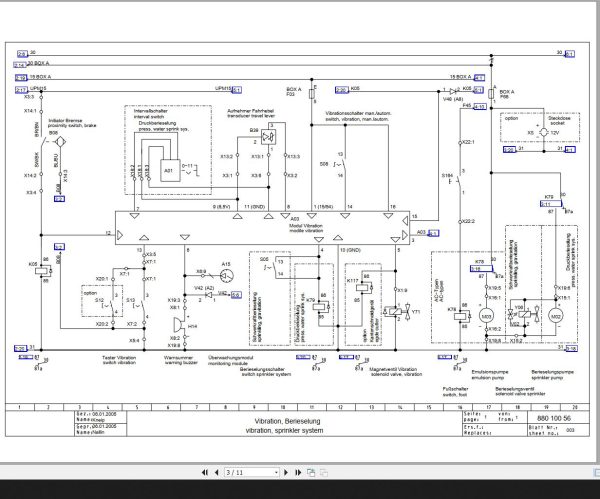Click the A01 interval switch component

coord(170,170)
